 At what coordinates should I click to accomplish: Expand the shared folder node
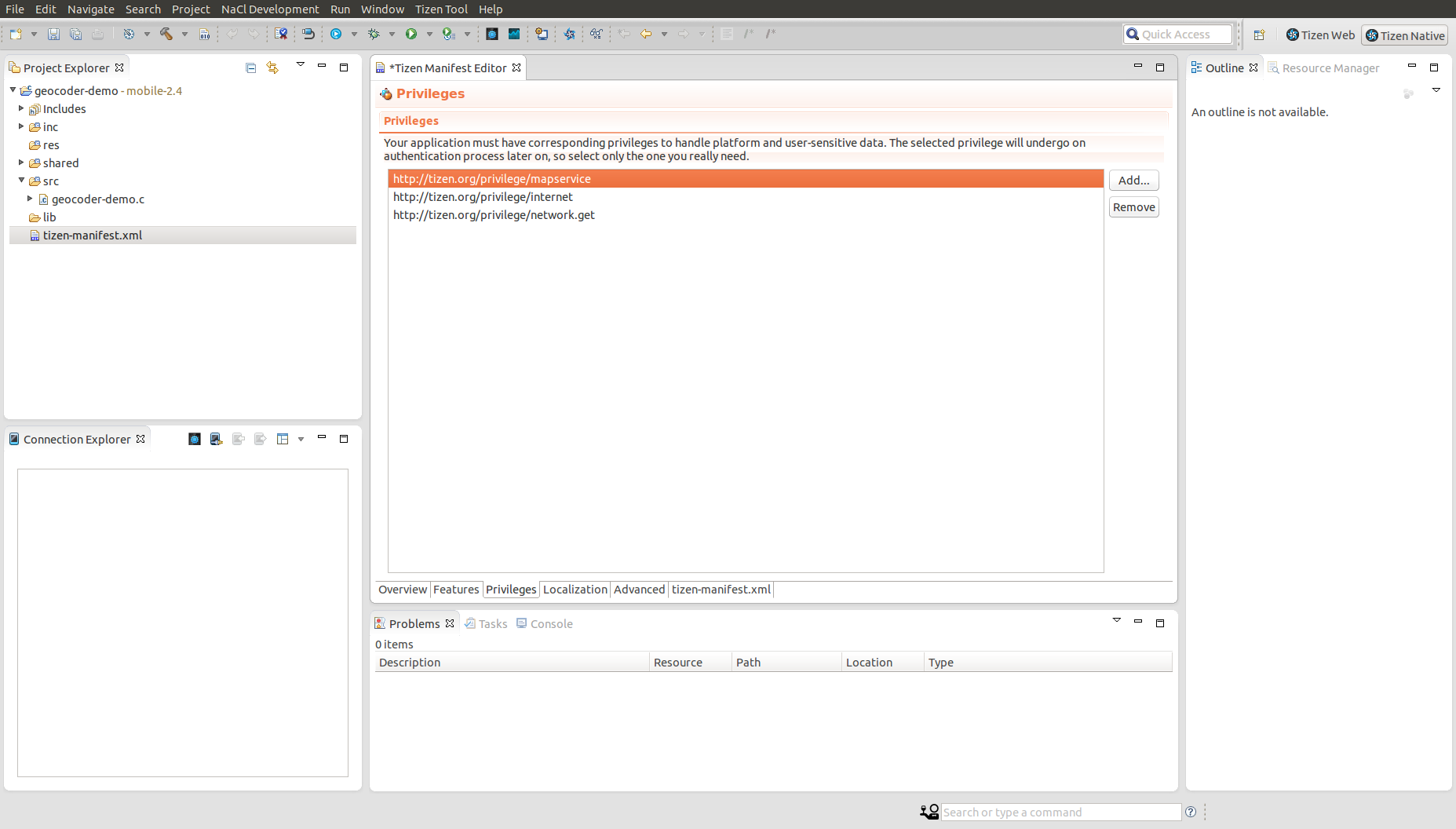coord(21,163)
